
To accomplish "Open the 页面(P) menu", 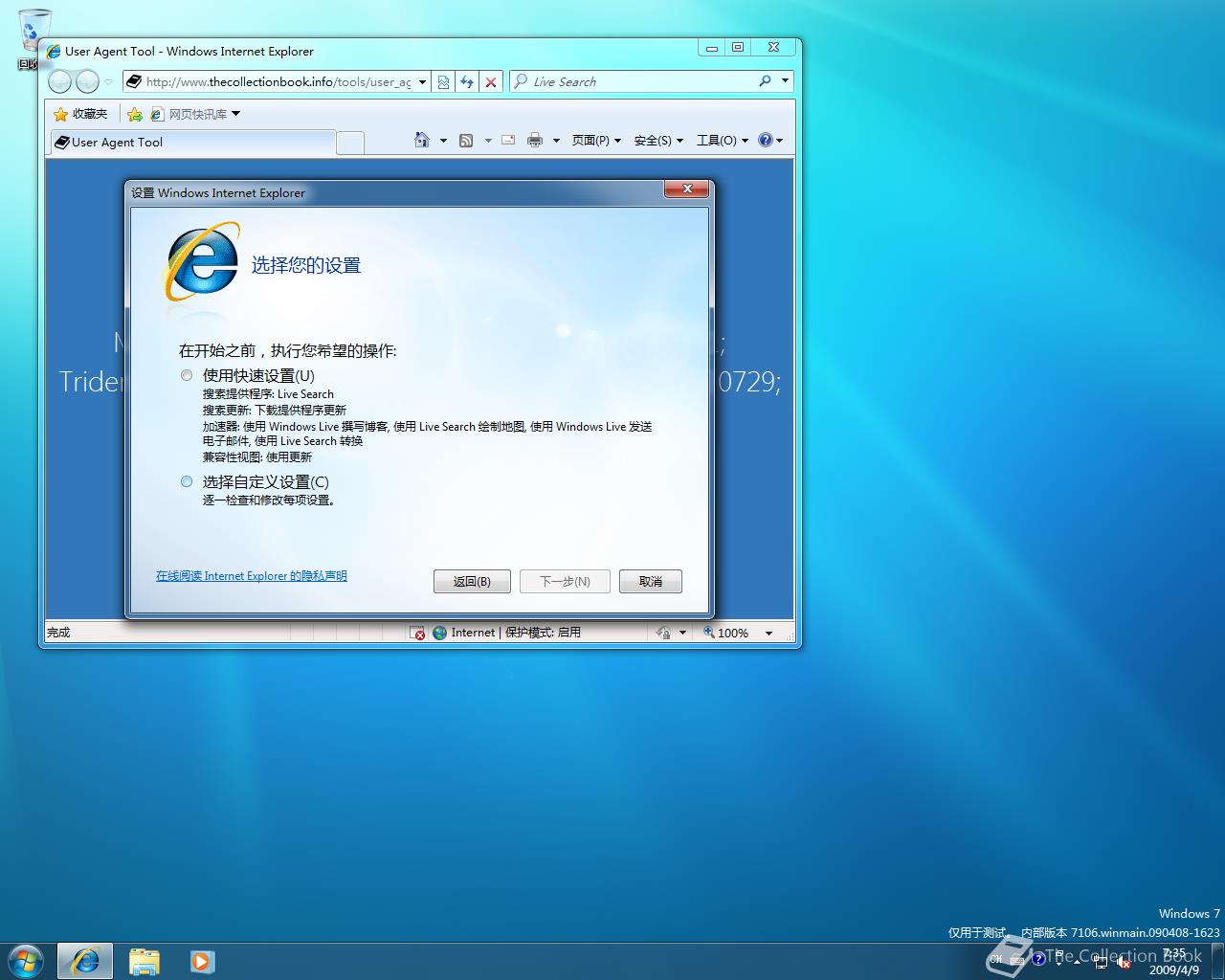I will 596,141.
